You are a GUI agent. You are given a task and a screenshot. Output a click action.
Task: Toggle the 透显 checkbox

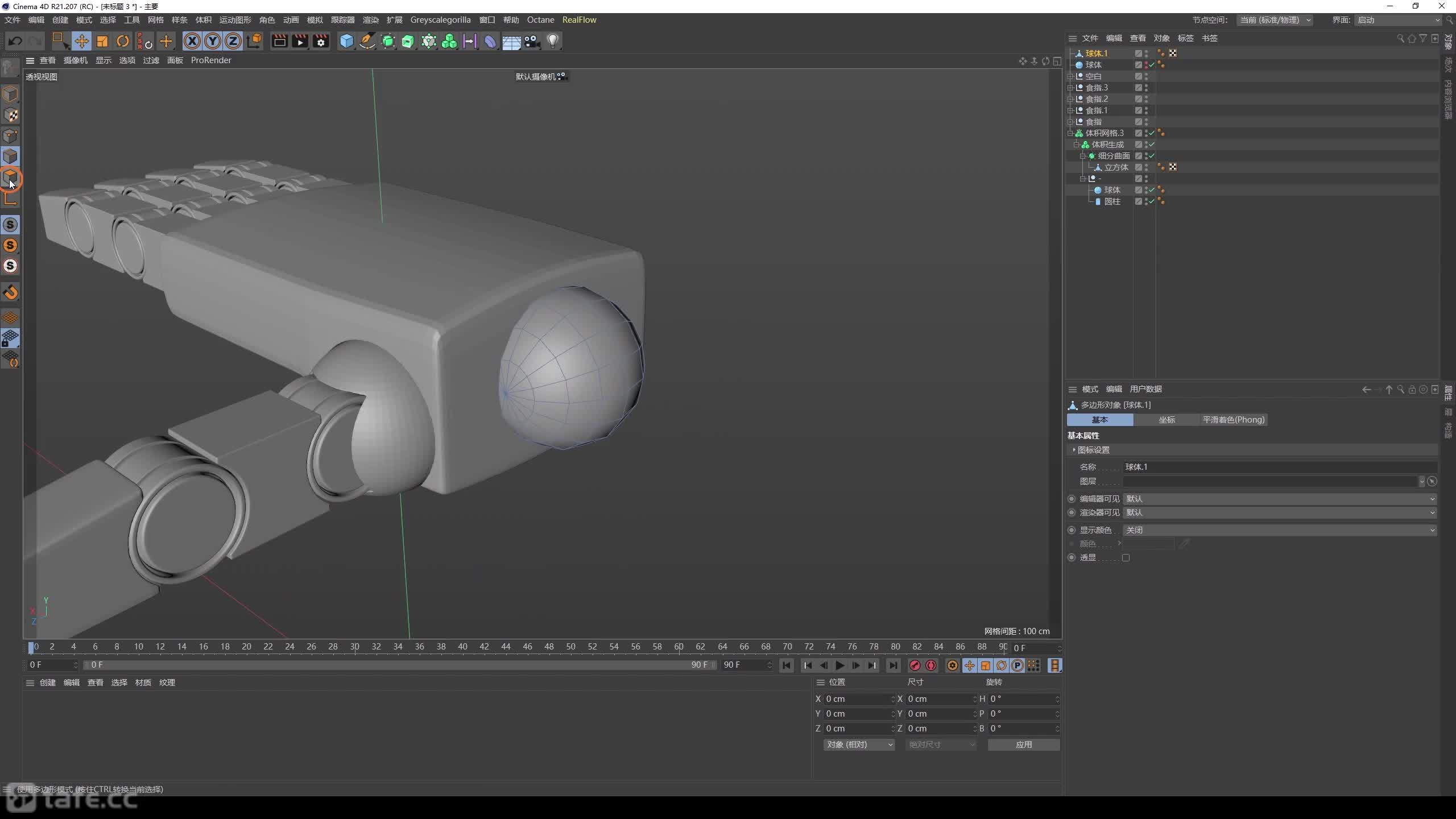[1126, 558]
